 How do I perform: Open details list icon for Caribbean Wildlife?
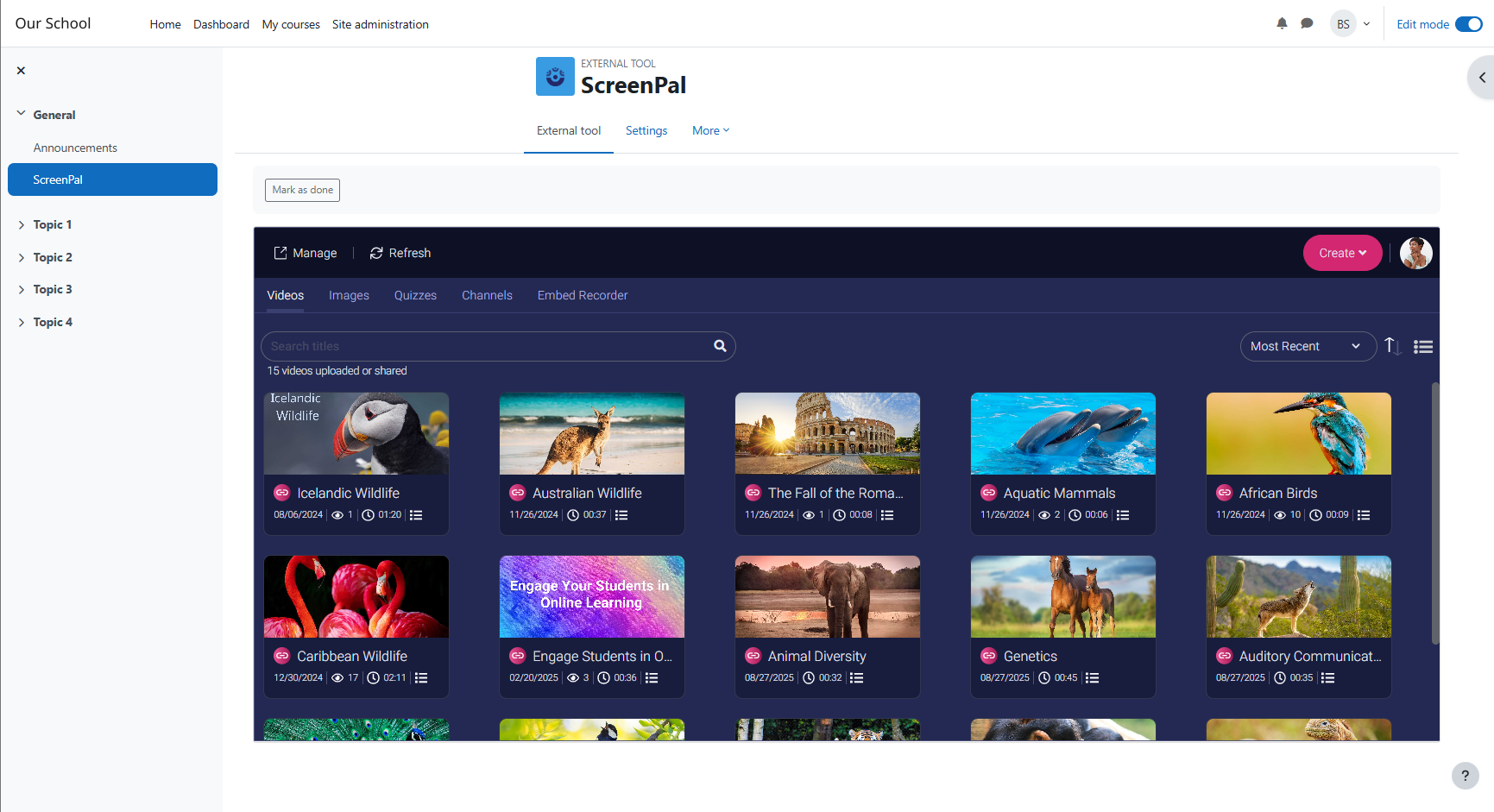[x=421, y=678]
